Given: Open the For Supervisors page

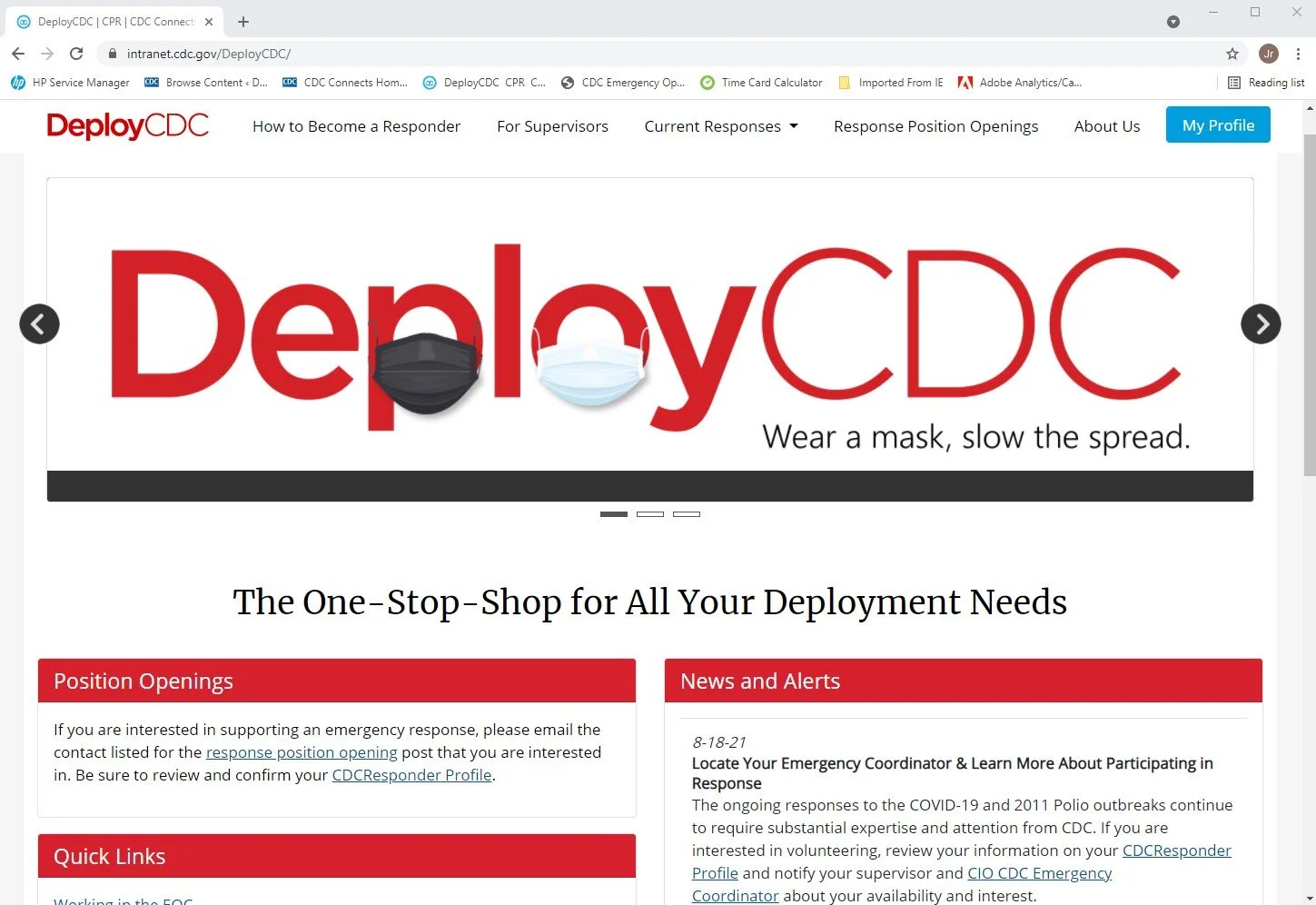Looking at the screenshot, I should (552, 126).
